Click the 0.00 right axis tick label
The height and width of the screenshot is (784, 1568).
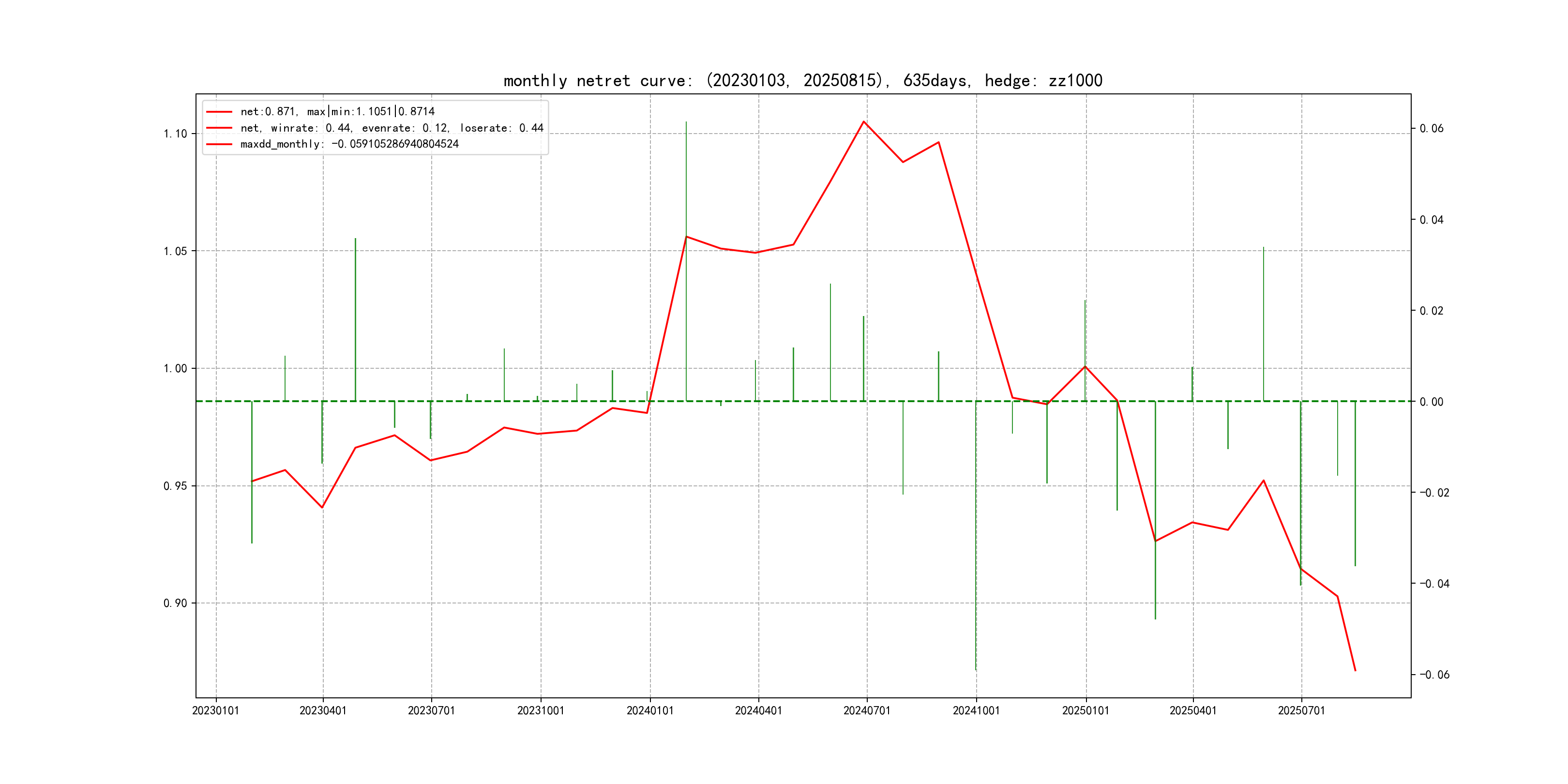1431,402
